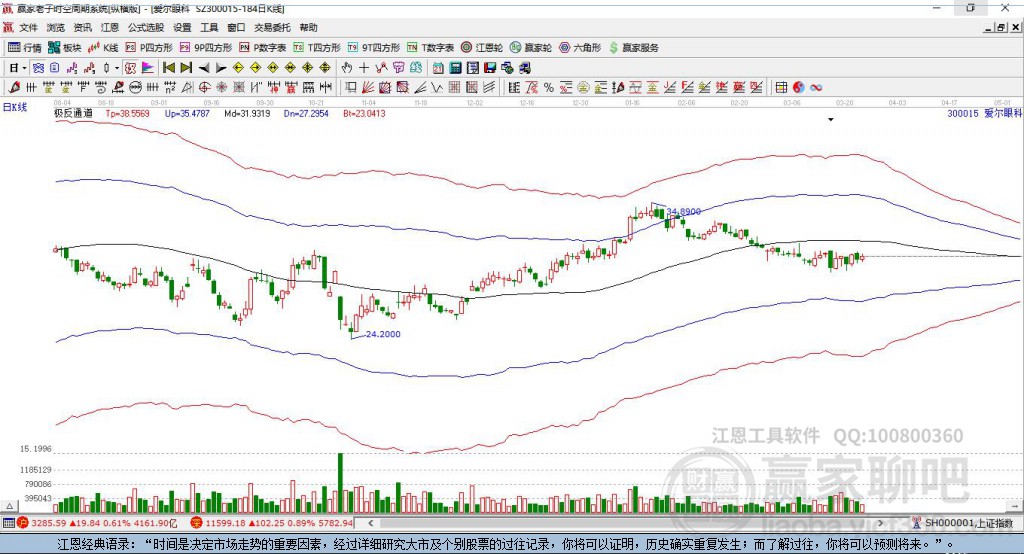Click the 极反通道 indicator name
Image resolution: width=1024 pixels, height=554 pixels.
tap(73, 113)
